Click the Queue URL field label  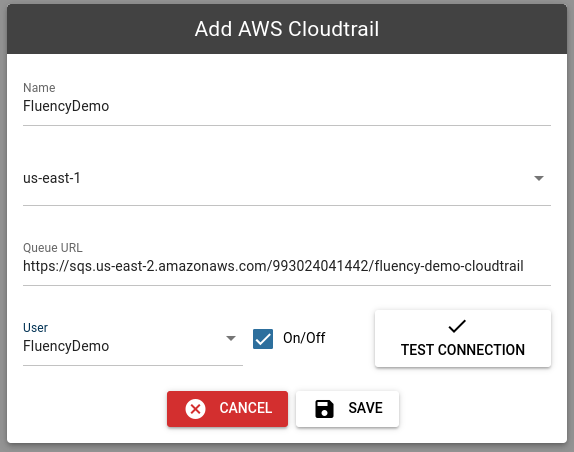pyautogui.click(x=53, y=248)
